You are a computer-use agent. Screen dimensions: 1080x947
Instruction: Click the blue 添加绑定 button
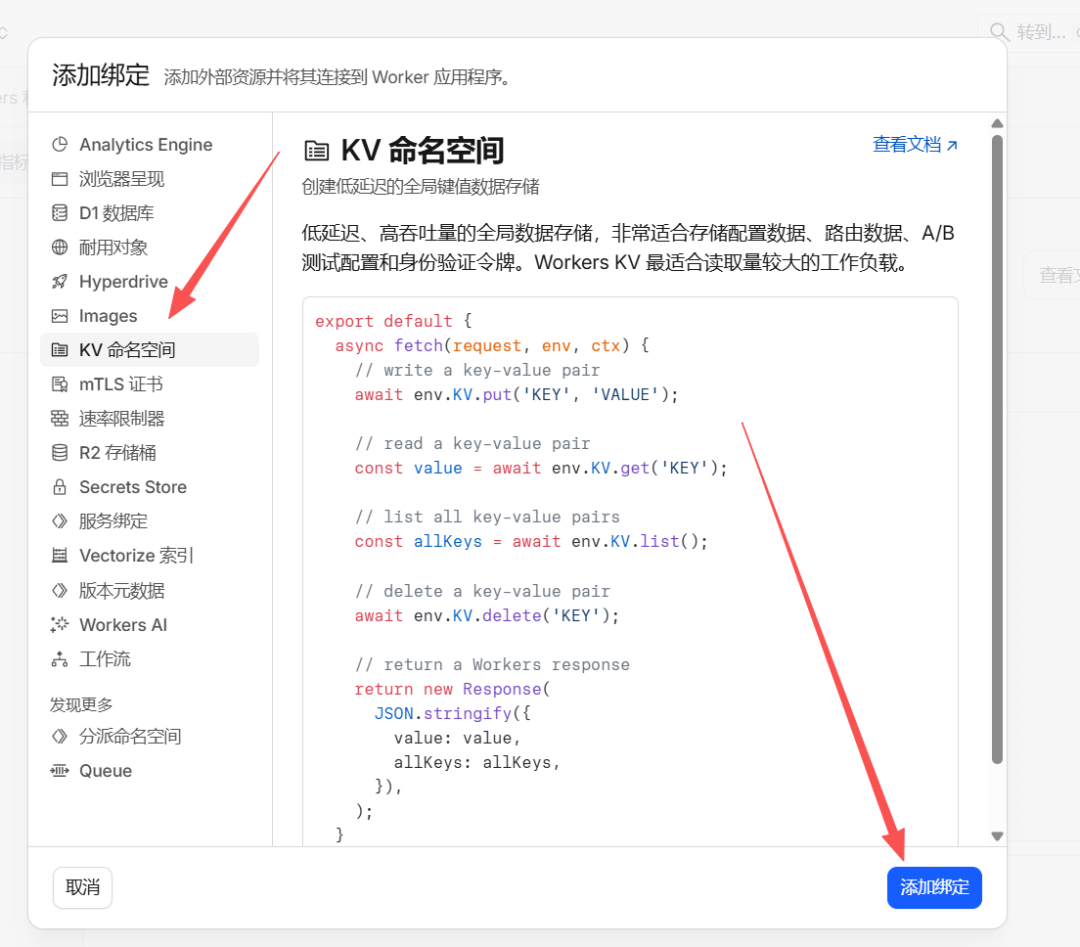[x=934, y=887]
